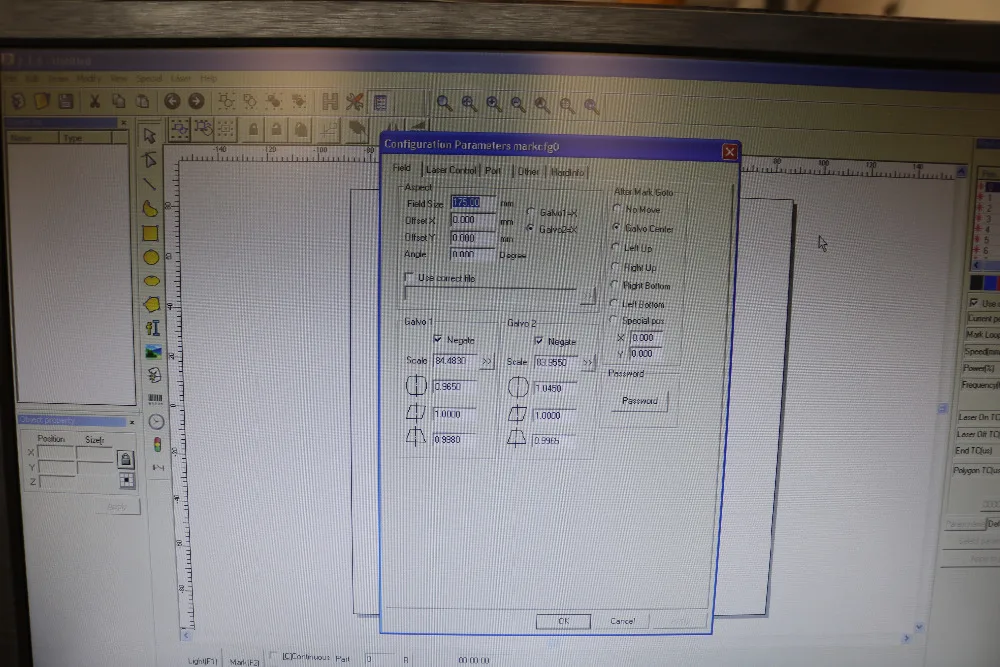Click the Type column header in the object list
1000x667 pixels.
coord(85,138)
